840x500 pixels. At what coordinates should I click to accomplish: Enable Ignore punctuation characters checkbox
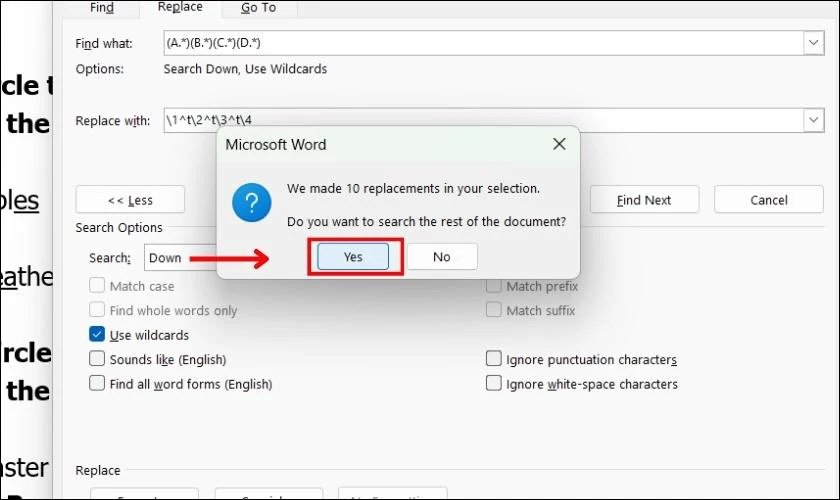(x=493, y=359)
